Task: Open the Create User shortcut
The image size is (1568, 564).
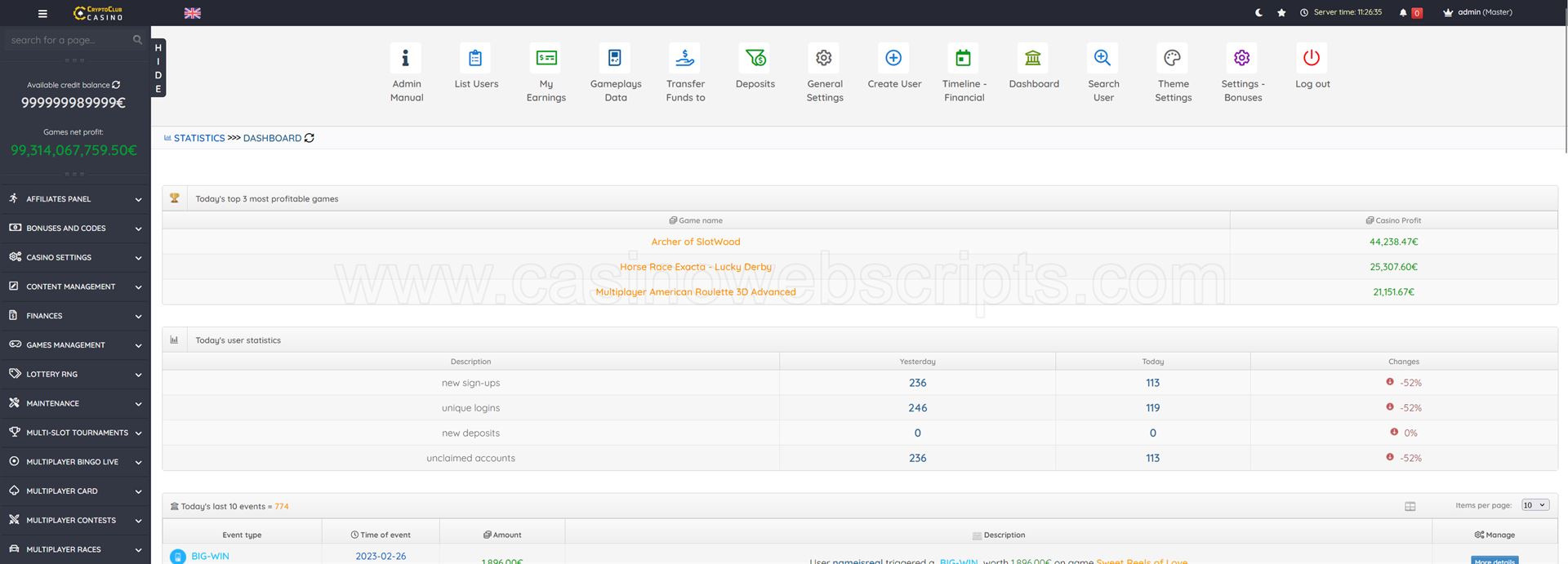Action: pyautogui.click(x=894, y=66)
